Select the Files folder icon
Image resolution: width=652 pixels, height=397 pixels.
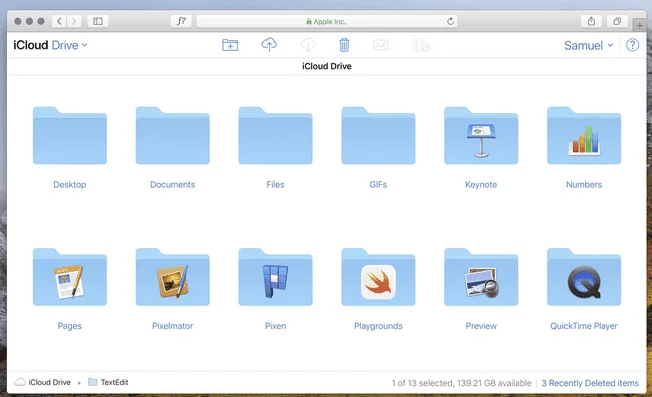click(x=275, y=136)
